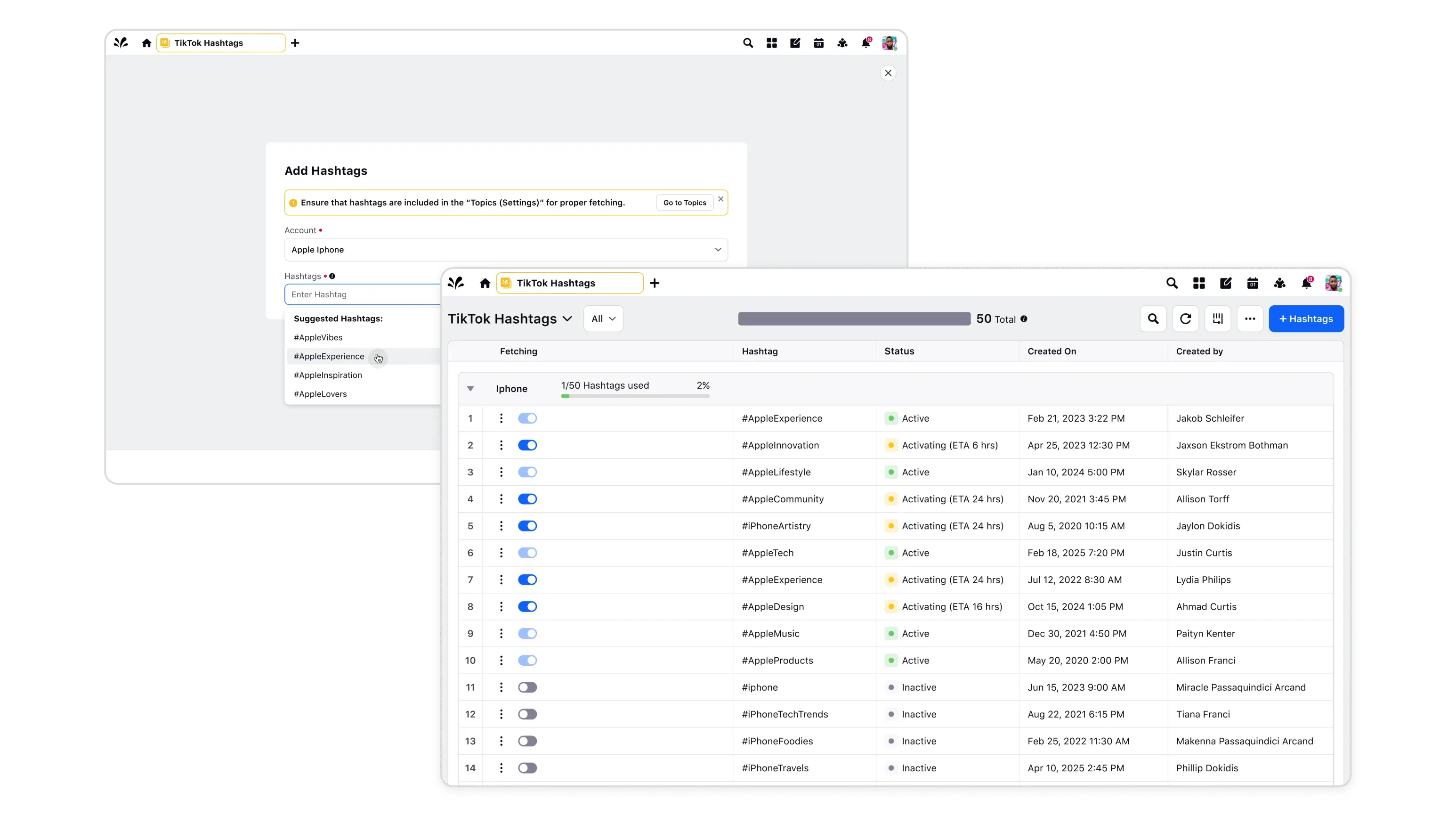Screen dimensions: 1456x816
Task: Click the blue + Hashtags button
Action: click(x=1306, y=319)
